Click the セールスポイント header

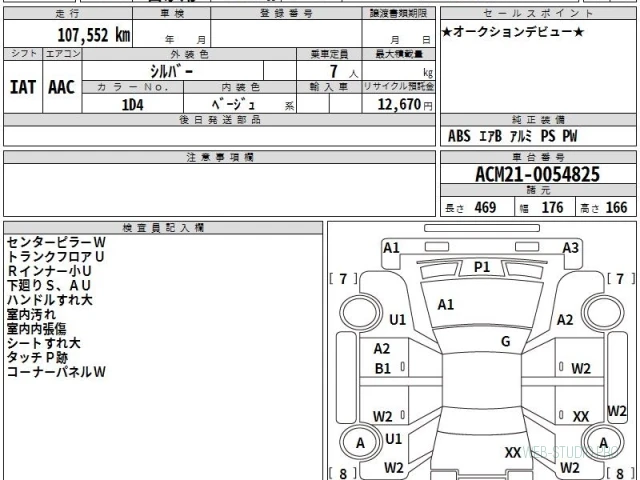pyautogui.click(x=538, y=13)
